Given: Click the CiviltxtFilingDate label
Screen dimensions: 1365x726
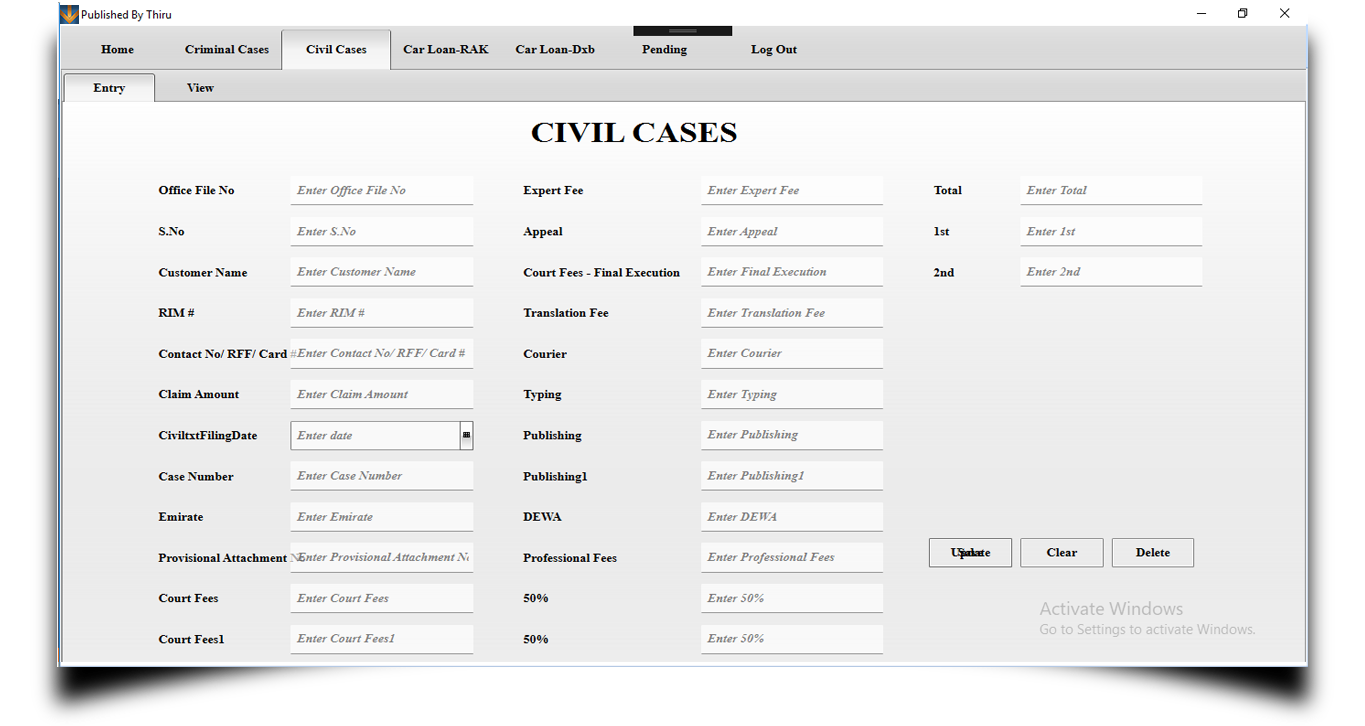Looking at the screenshot, I should click(207, 436).
